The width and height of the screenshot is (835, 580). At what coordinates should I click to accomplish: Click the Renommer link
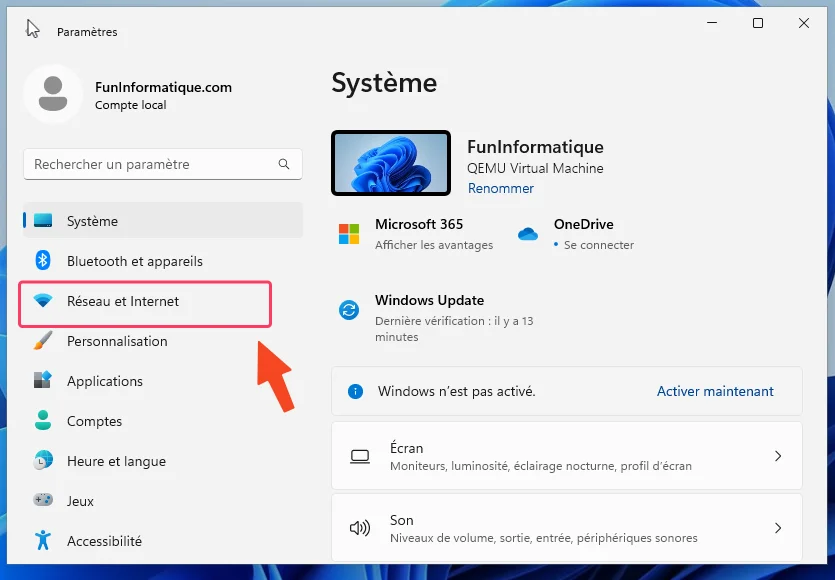click(x=501, y=189)
